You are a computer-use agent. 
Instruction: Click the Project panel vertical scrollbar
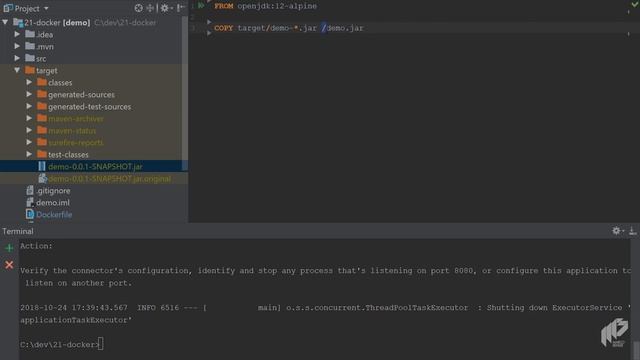[x=184, y=94]
